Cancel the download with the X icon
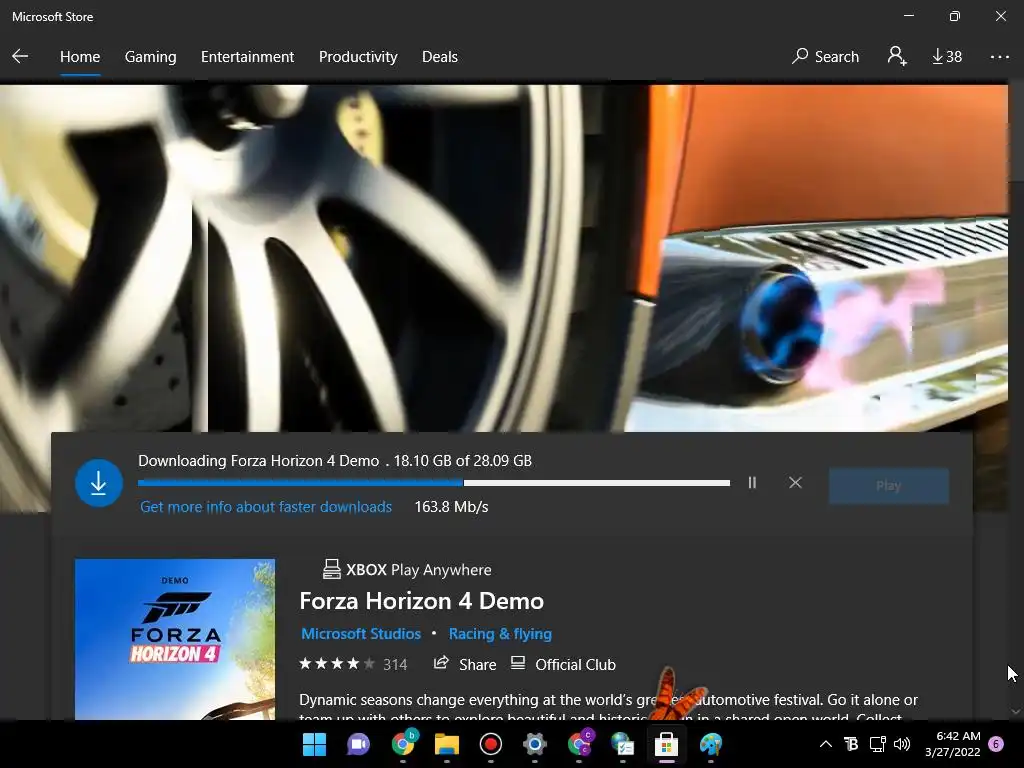This screenshot has width=1024, height=768. coord(795,483)
